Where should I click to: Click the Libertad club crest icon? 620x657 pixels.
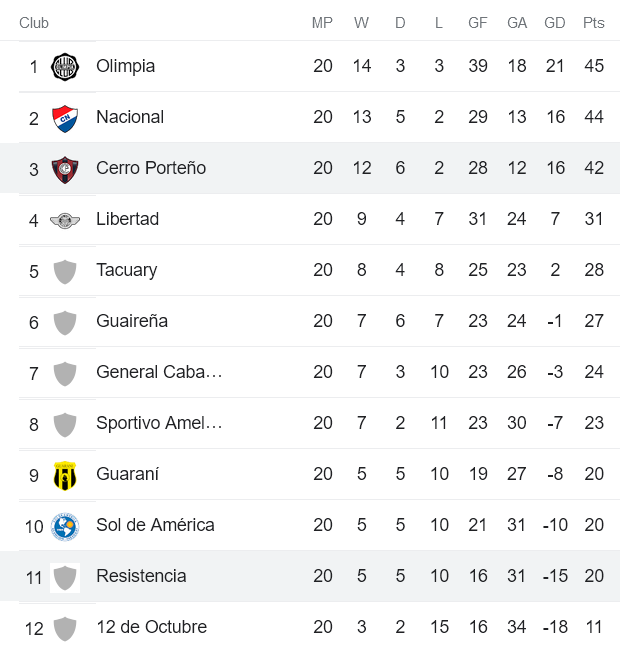[x=65, y=219]
